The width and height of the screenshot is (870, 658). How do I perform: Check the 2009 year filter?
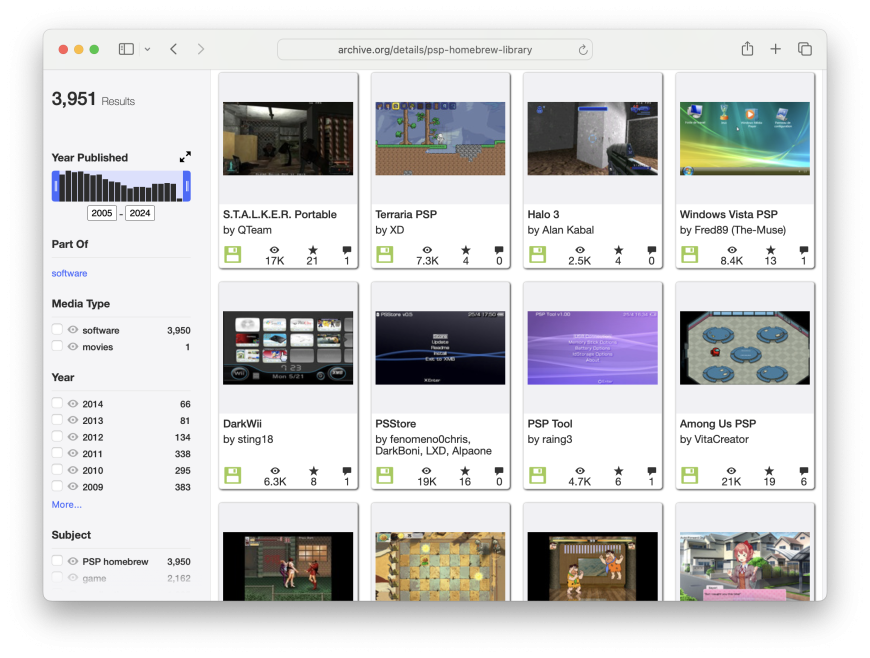coord(57,487)
